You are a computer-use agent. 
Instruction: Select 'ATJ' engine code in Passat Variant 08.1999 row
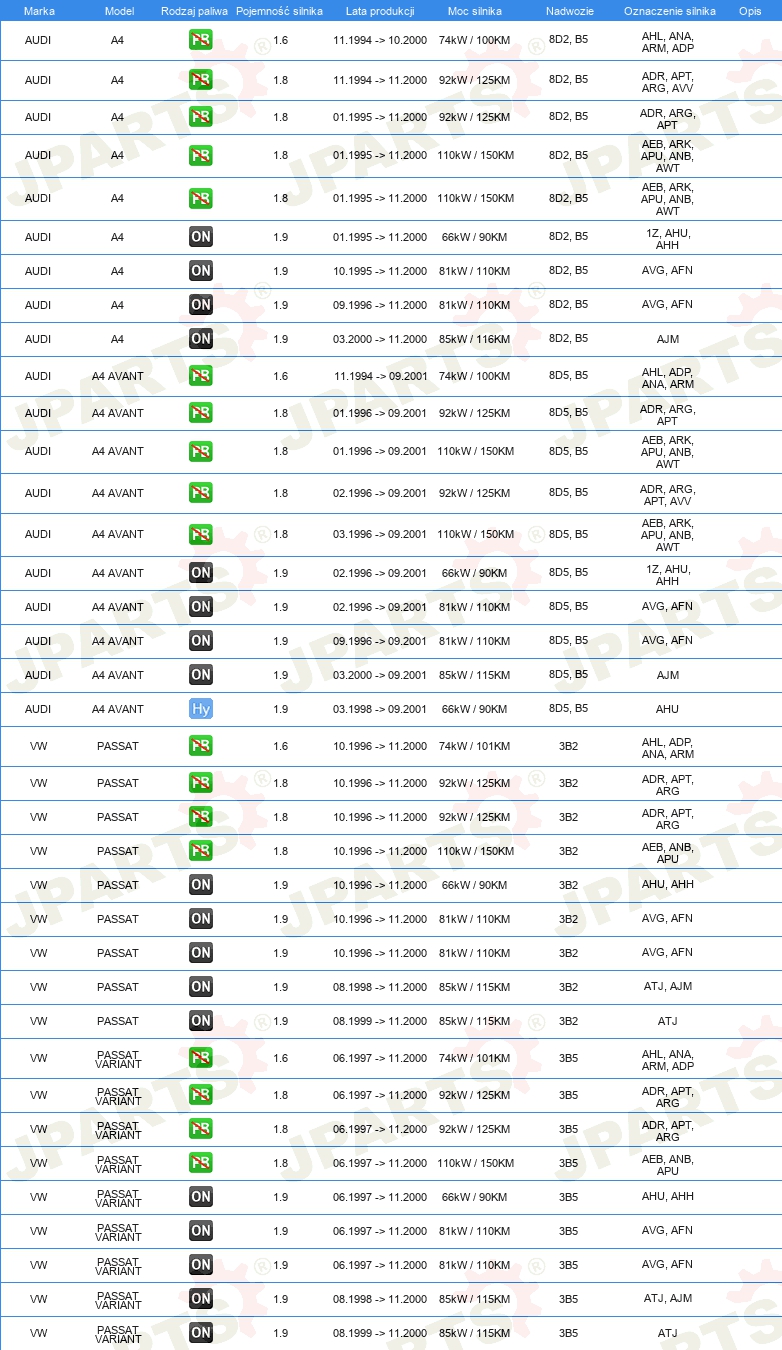(668, 1333)
